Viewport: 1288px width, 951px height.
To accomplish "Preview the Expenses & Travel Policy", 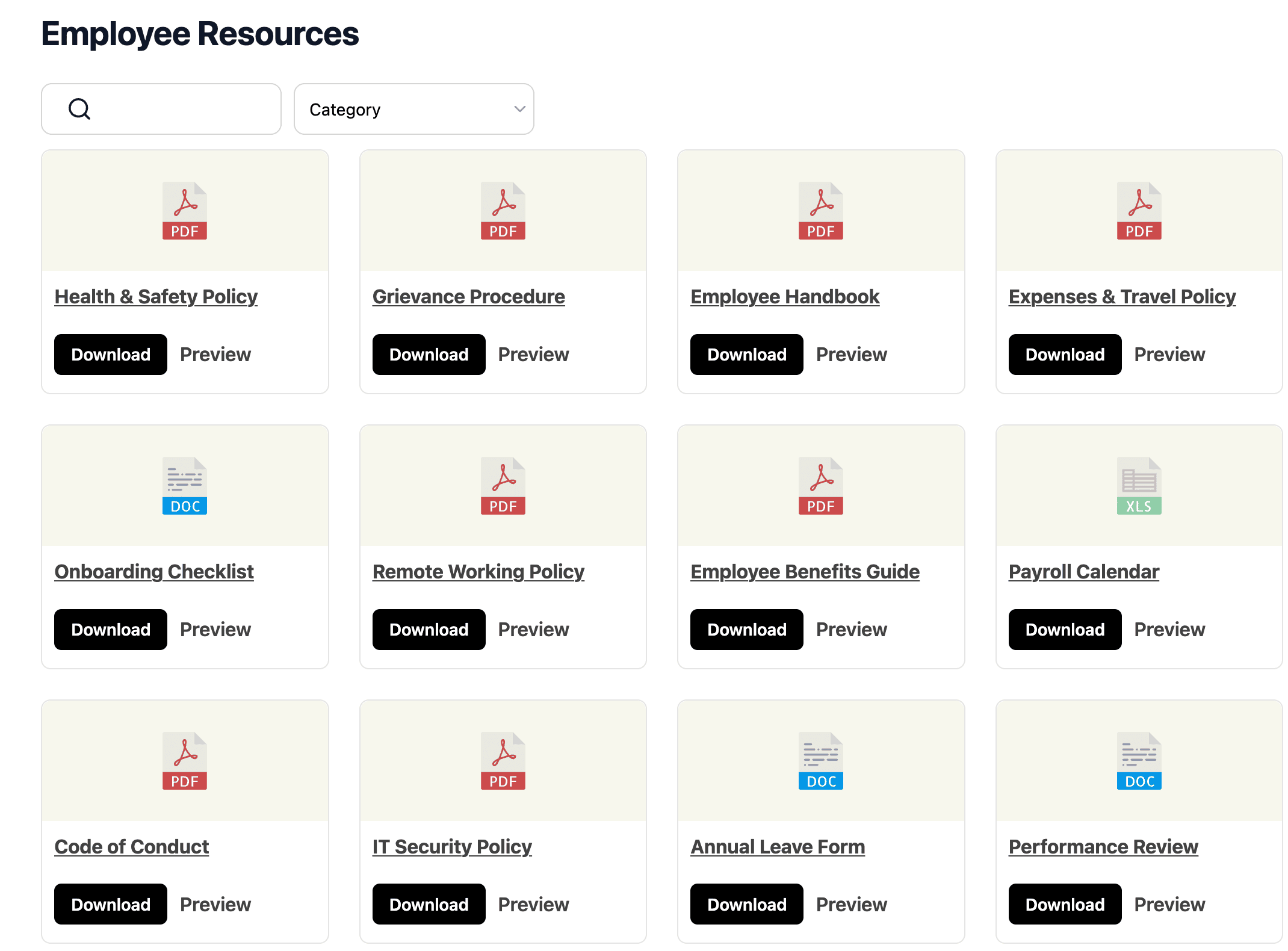I will (1170, 355).
